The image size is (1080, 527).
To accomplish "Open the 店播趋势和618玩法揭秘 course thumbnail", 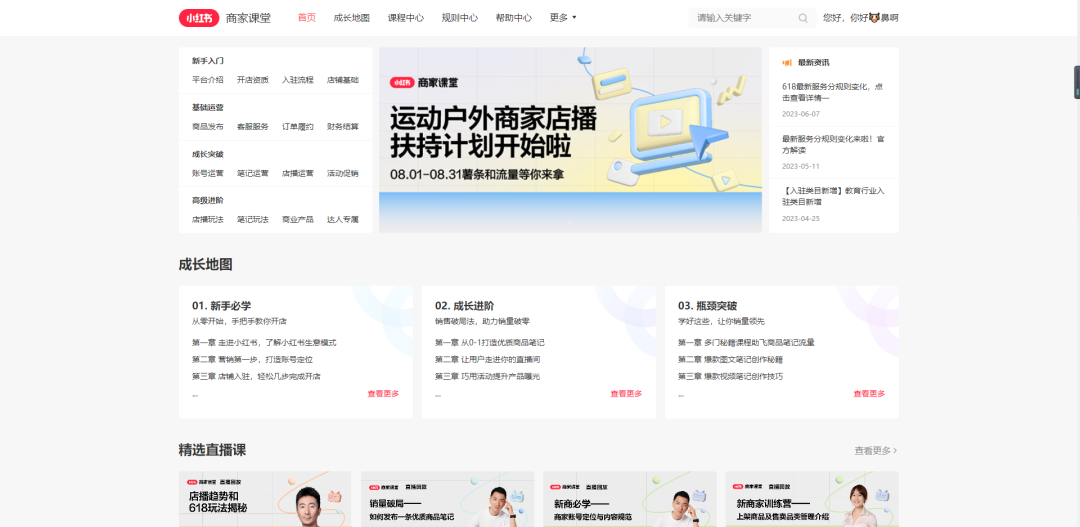I will click(265, 499).
